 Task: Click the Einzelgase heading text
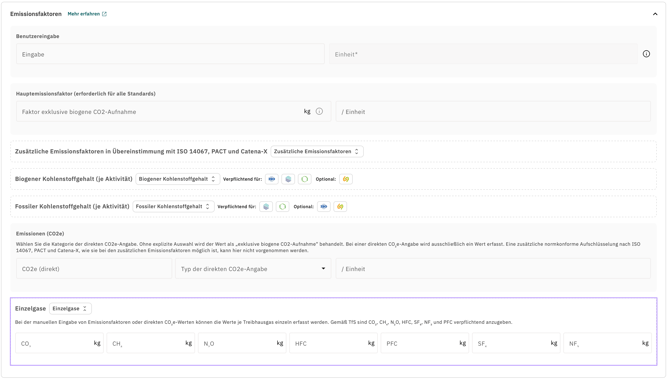[30, 308]
